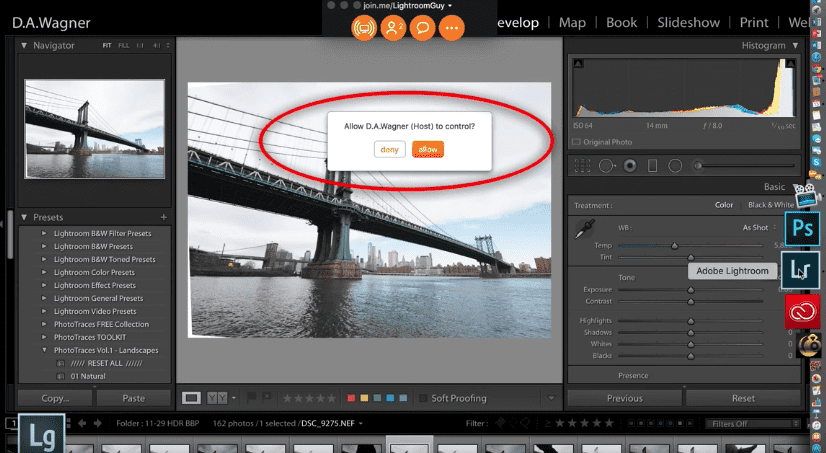This screenshot has width=826, height=453.
Task: Select the Red Eye Correction tool
Action: [629, 165]
